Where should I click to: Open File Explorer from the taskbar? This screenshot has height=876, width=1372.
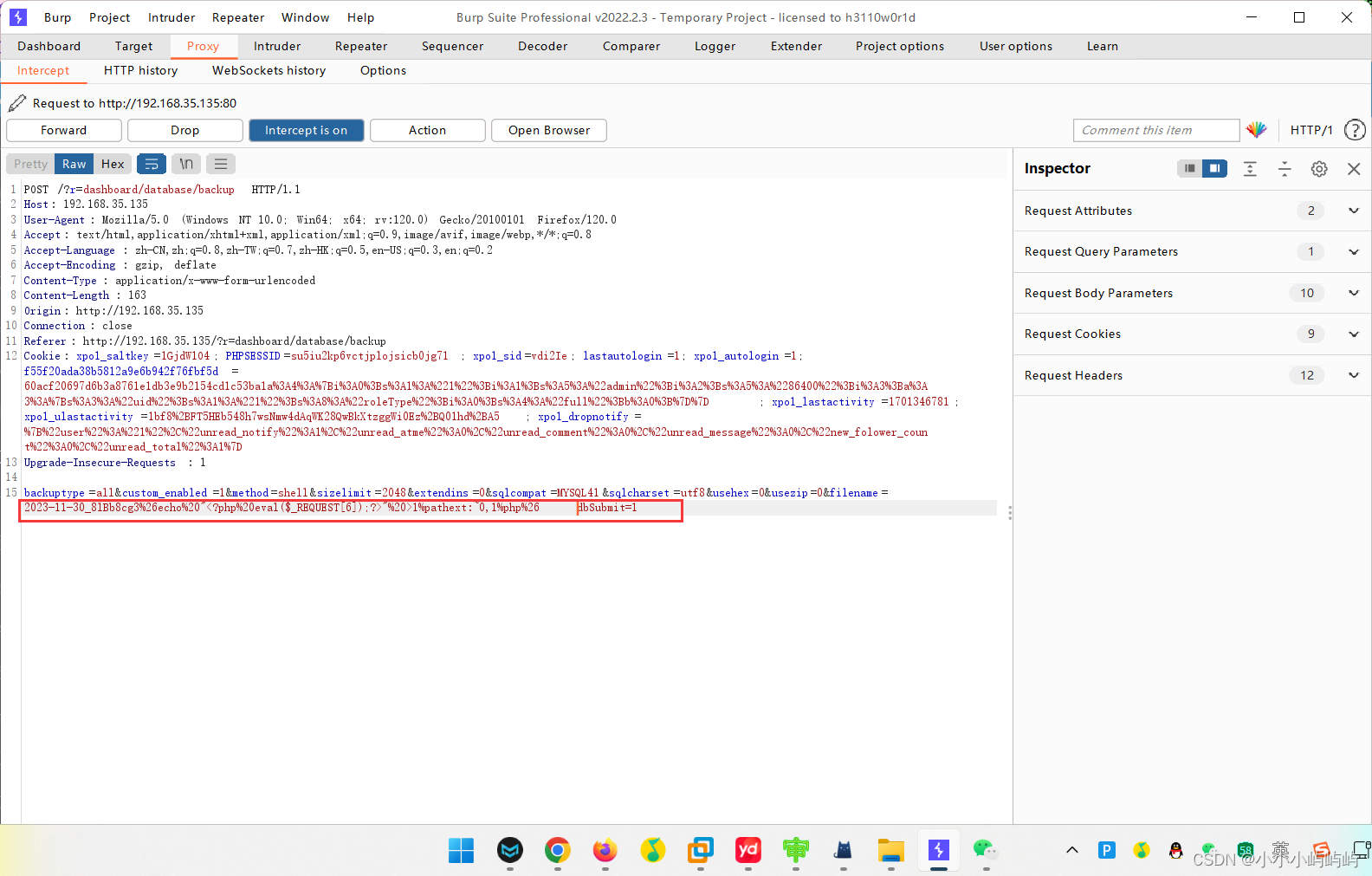click(891, 851)
